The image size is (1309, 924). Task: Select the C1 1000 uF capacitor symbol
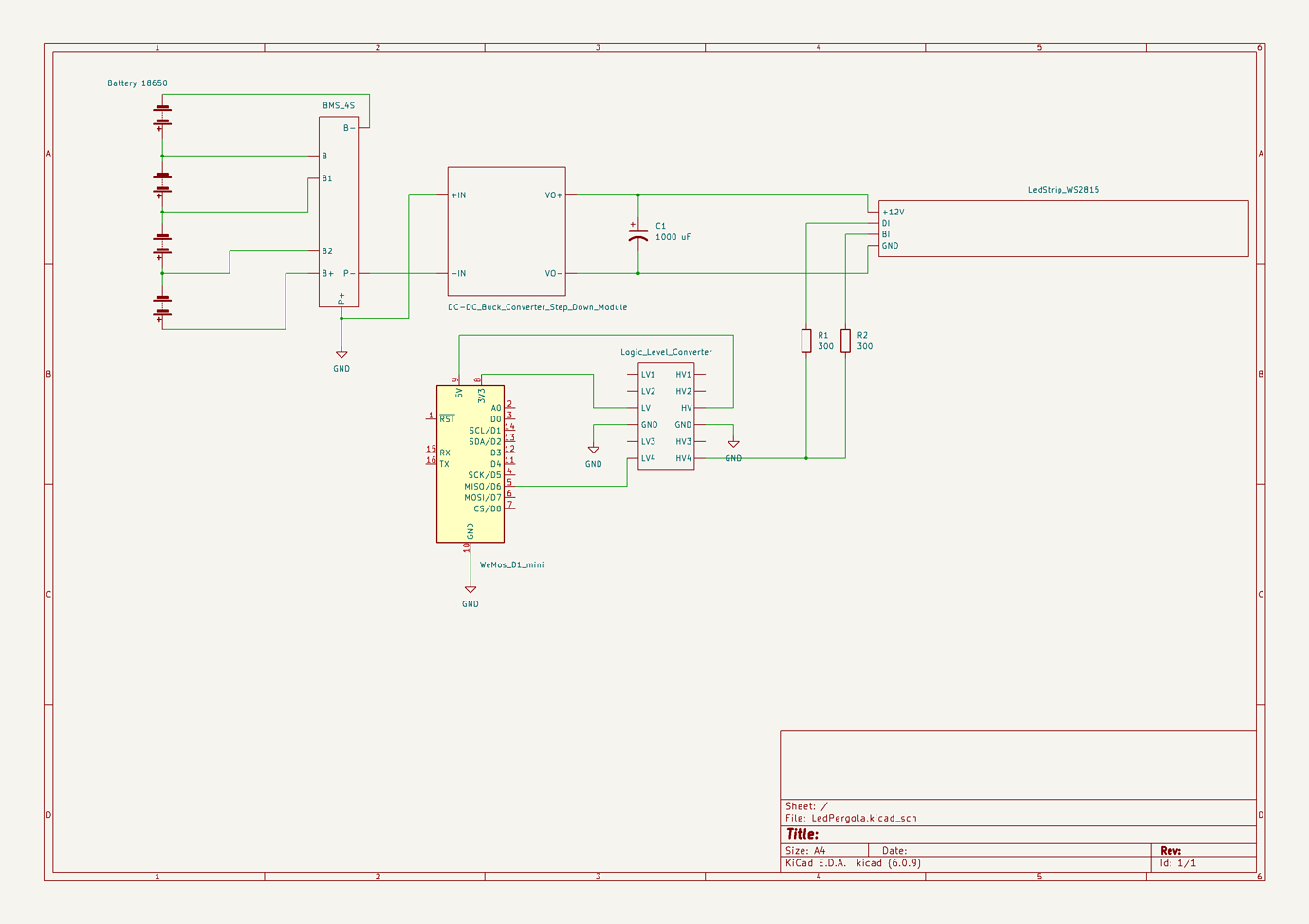(x=640, y=231)
